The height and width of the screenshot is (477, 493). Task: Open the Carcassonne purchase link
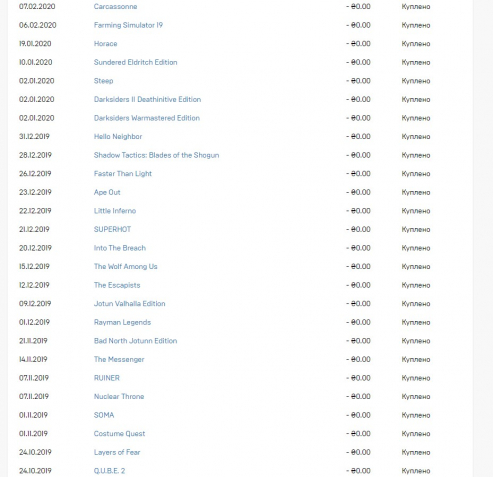(x=115, y=6)
